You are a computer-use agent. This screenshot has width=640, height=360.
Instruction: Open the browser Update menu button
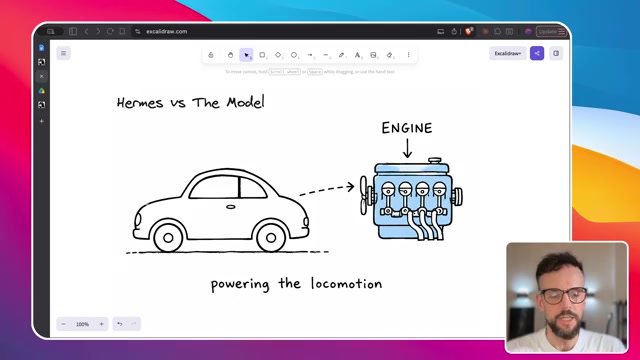(x=551, y=31)
